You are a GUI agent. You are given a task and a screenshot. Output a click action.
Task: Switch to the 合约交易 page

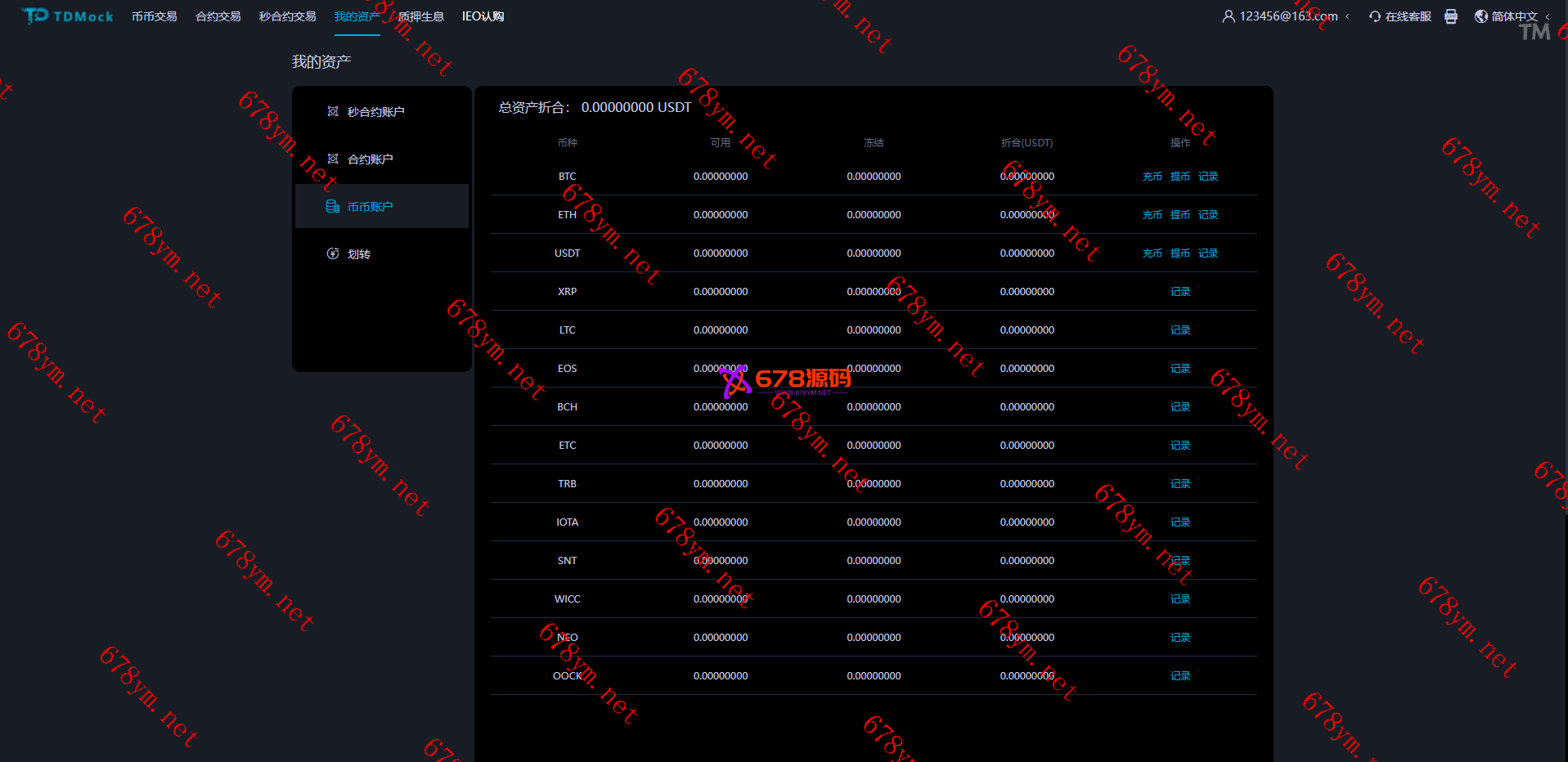[x=218, y=16]
